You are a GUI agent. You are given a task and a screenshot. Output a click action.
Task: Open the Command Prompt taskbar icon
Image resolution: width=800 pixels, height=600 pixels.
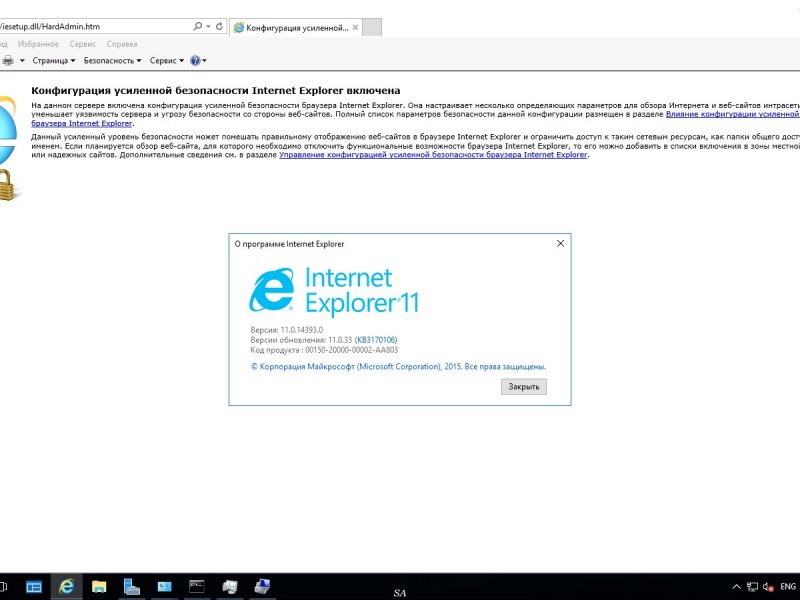pos(196,587)
